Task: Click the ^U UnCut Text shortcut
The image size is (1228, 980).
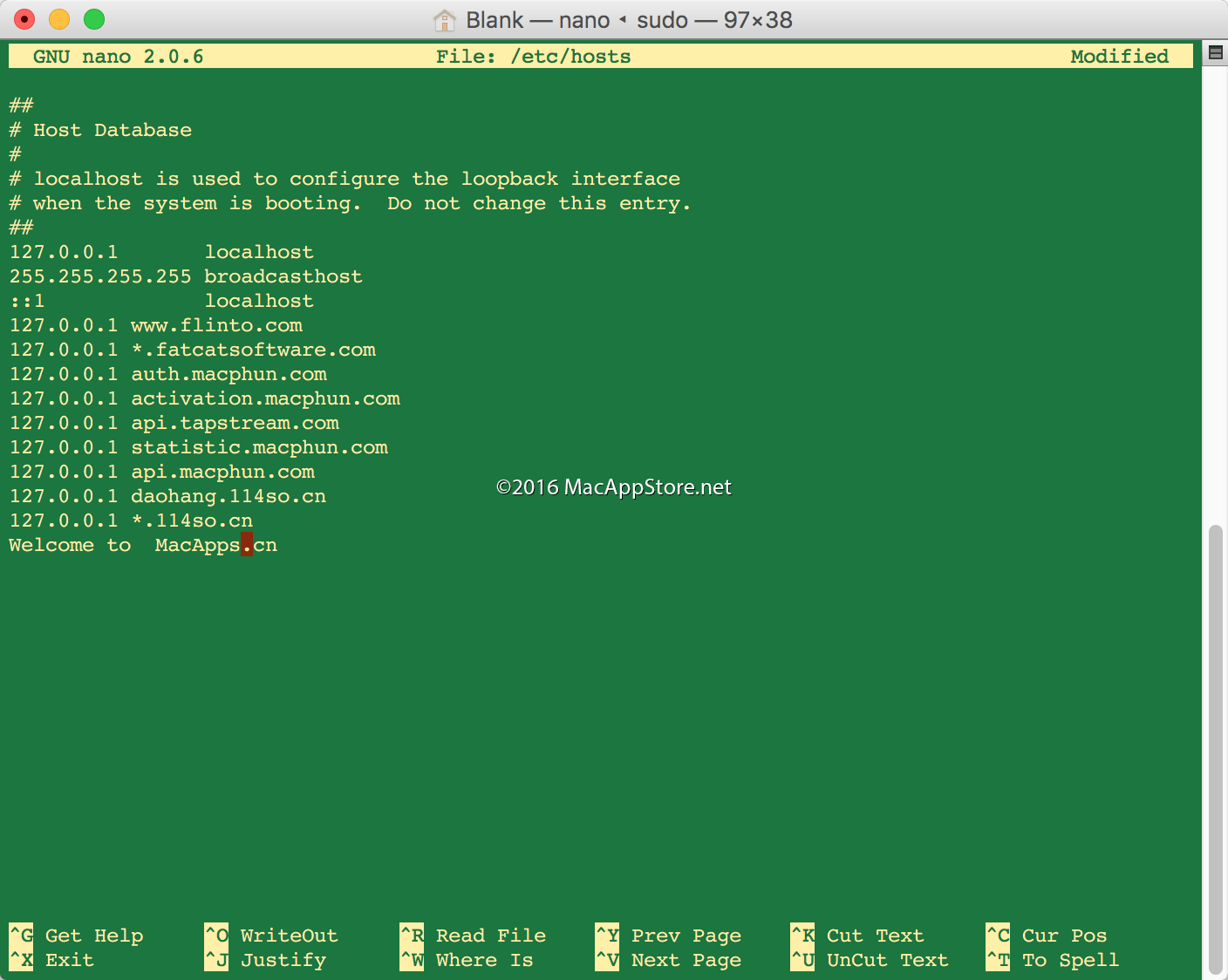Action: [870, 960]
